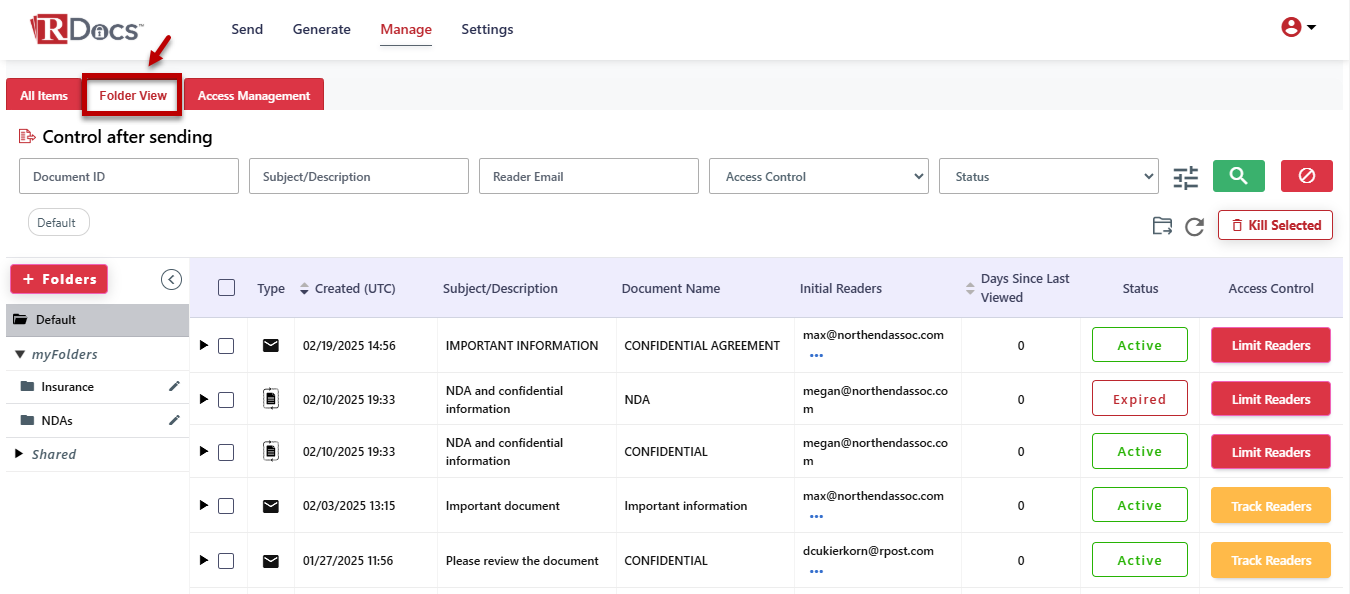Run search with green magnifier button

1239,176
